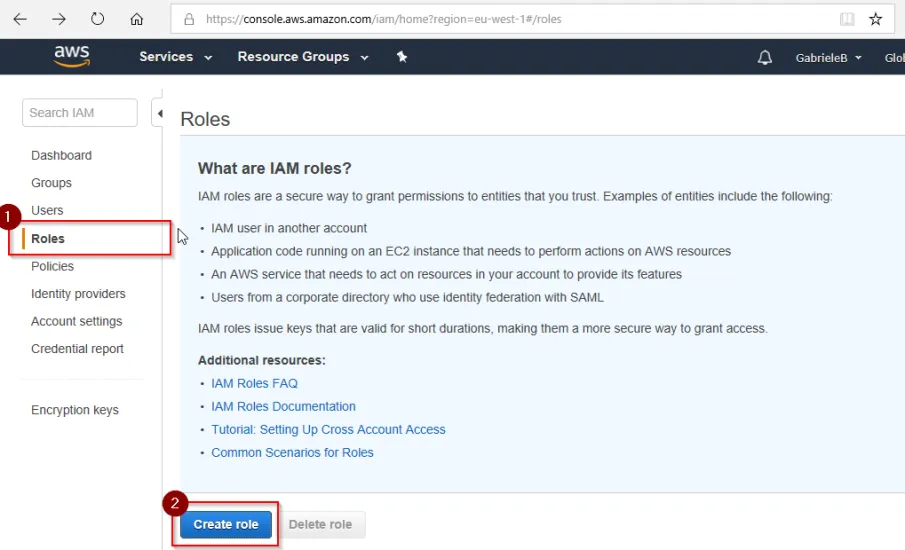The height and width of the screenshot is (550, 905).
Task: Focus the Search IAM box
Action: 80,113
